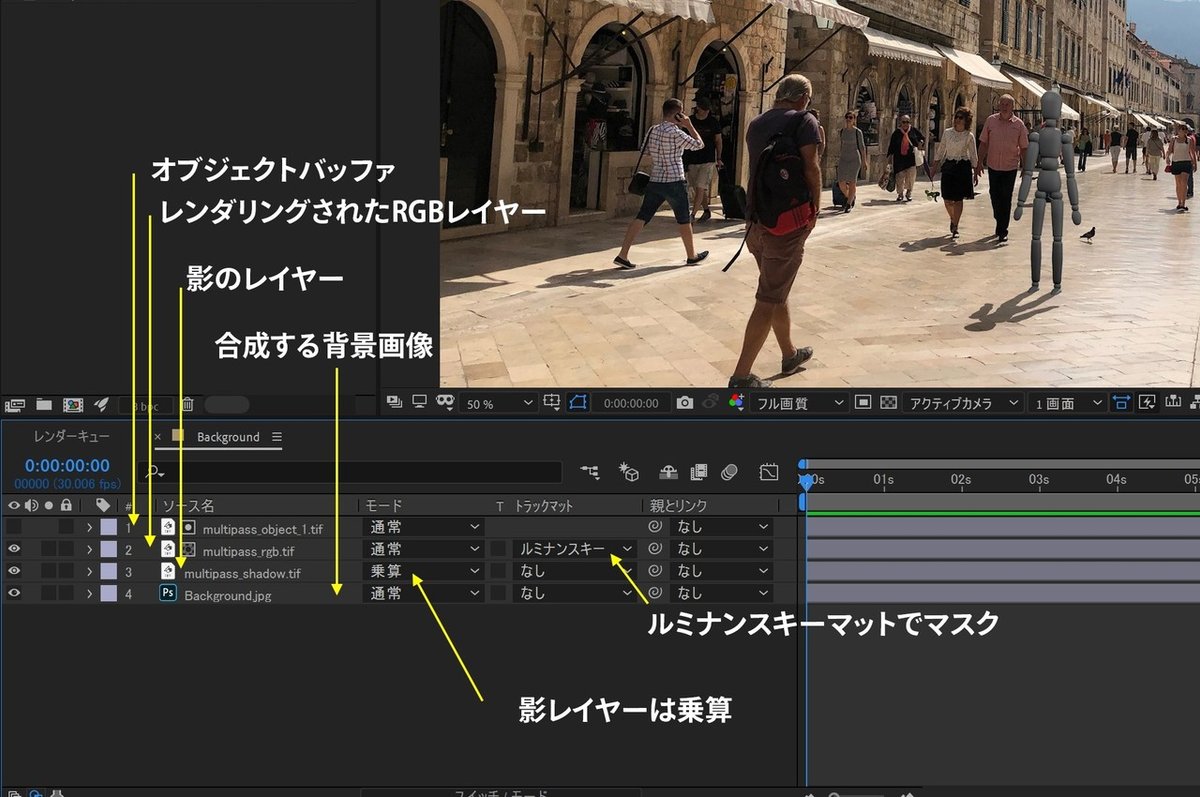The height and width of the screenshot is (797, 1200).
Task: Open the 50 % magnification dropdown
Action: coord(500,403)
